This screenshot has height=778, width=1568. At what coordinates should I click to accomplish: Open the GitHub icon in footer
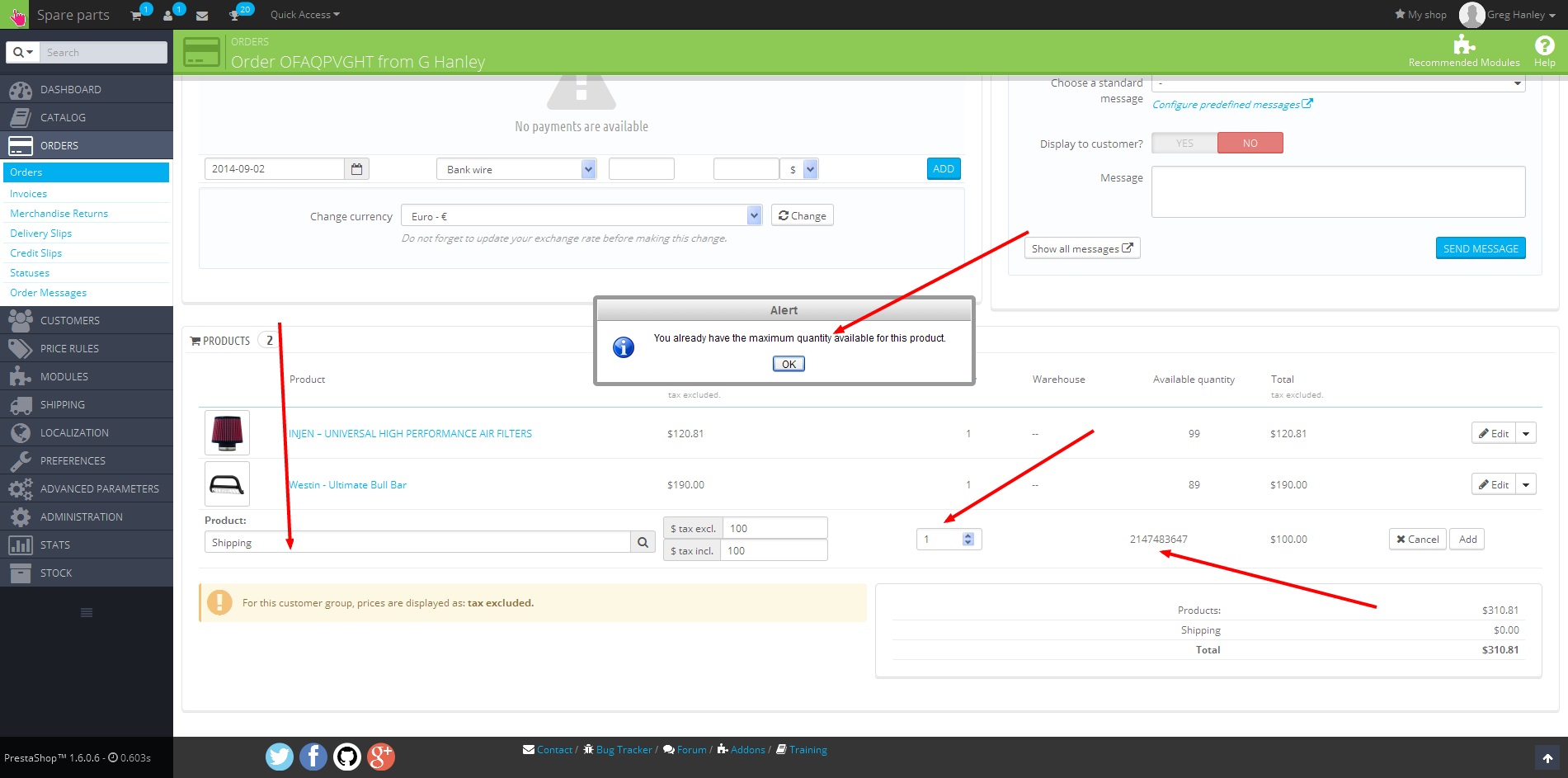pyautogui.click(x=347, y=757)
